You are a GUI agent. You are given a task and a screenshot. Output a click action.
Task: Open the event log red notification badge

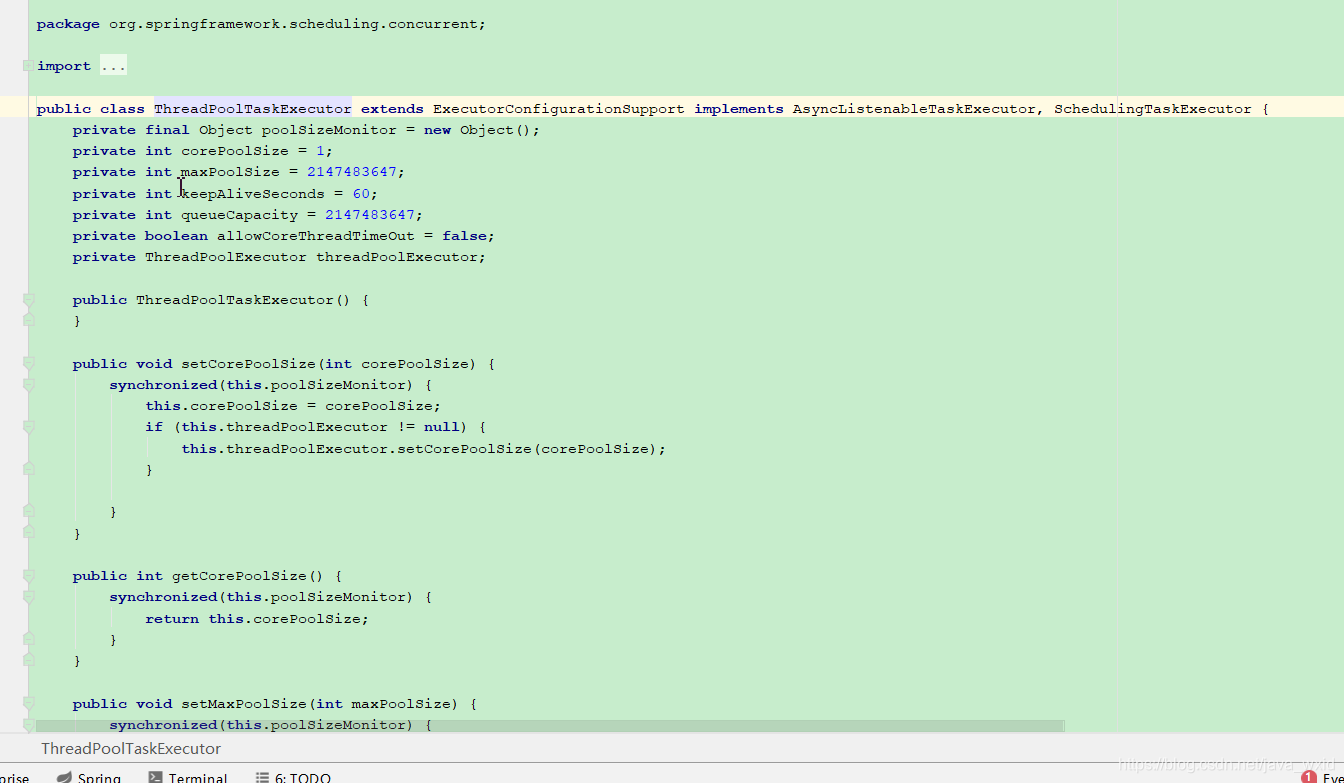click(1309, 777)
